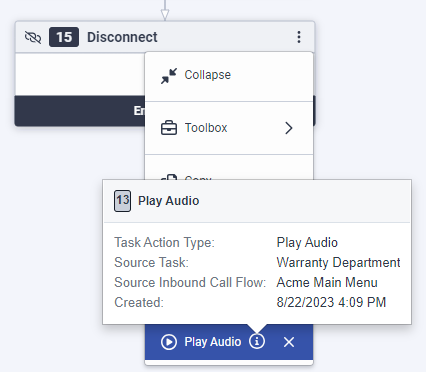Click the Toolbox briefcase icon
Screen dimensions: 426x372
[x=169, y=128]
